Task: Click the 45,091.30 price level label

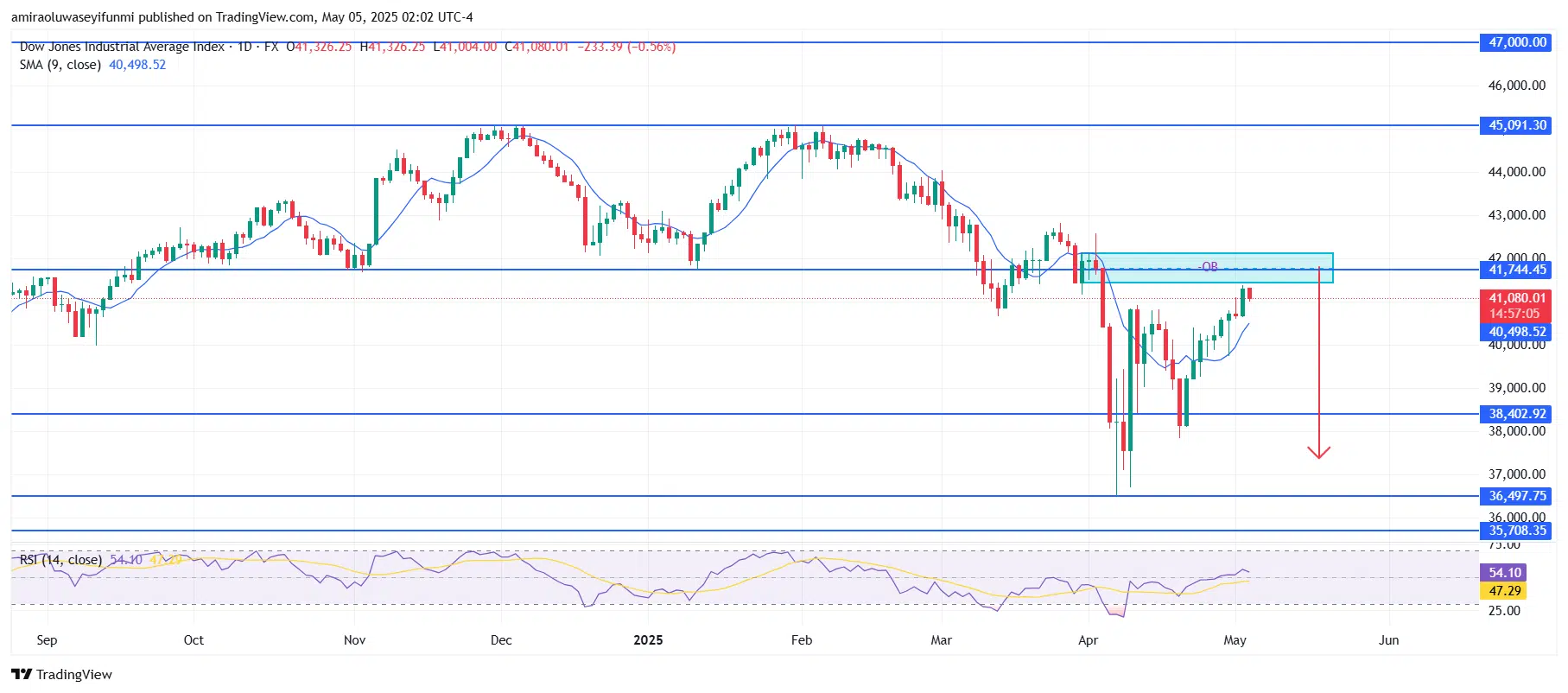Action: 1516,125
